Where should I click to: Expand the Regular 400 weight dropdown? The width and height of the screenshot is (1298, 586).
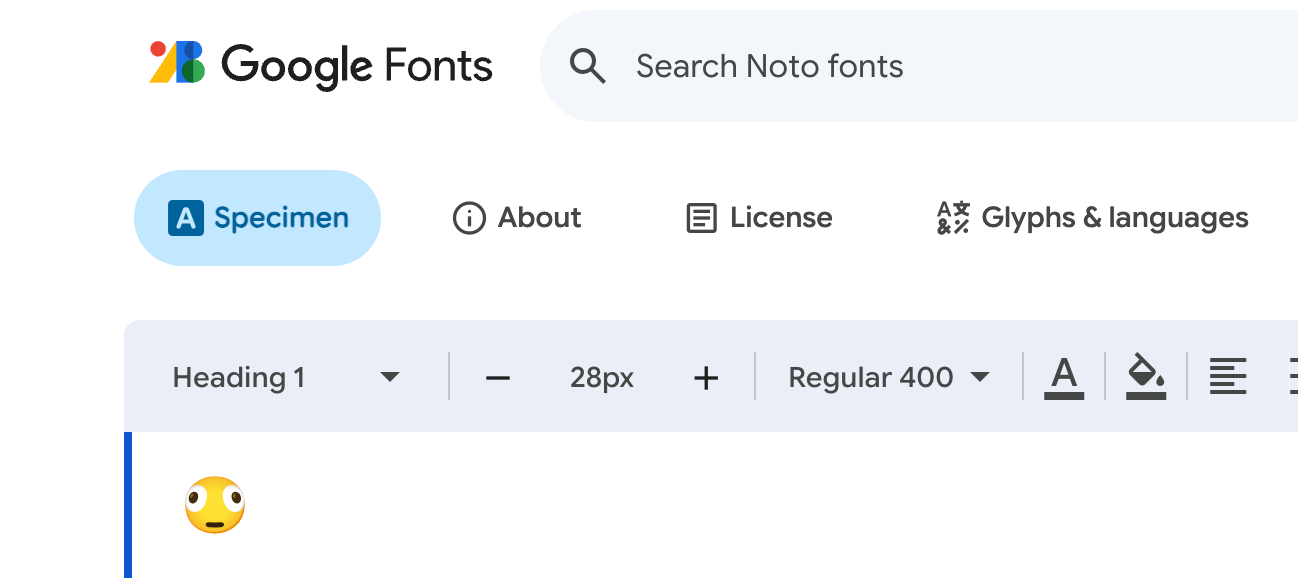point(888,378)
